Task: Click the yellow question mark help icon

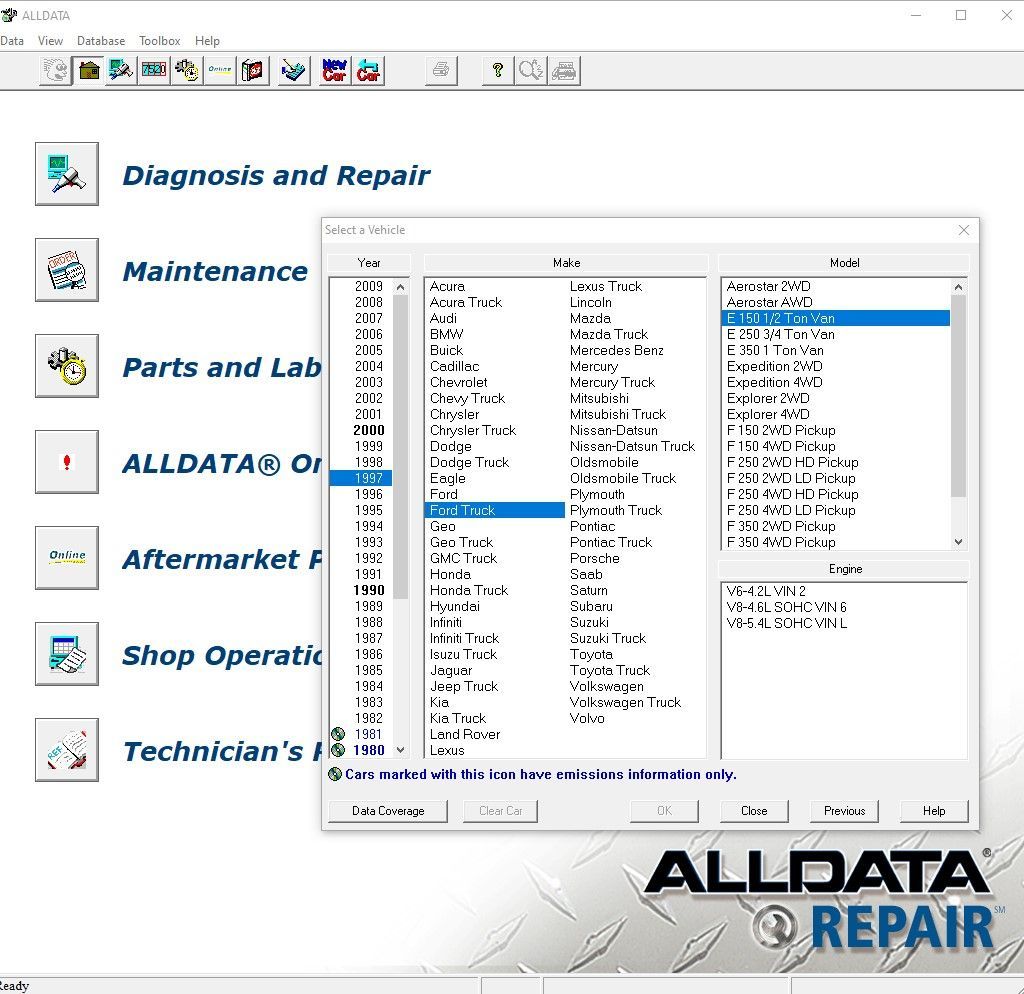Action: [x=497, y=70]
